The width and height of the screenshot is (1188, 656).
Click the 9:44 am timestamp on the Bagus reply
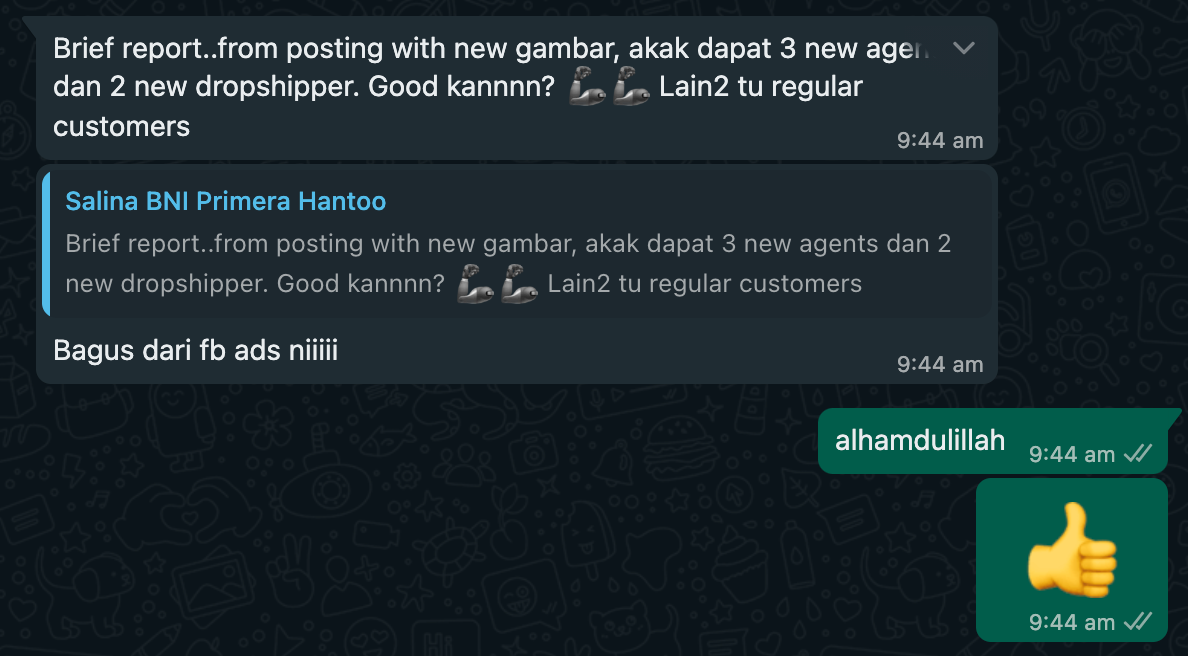(939, 364)
